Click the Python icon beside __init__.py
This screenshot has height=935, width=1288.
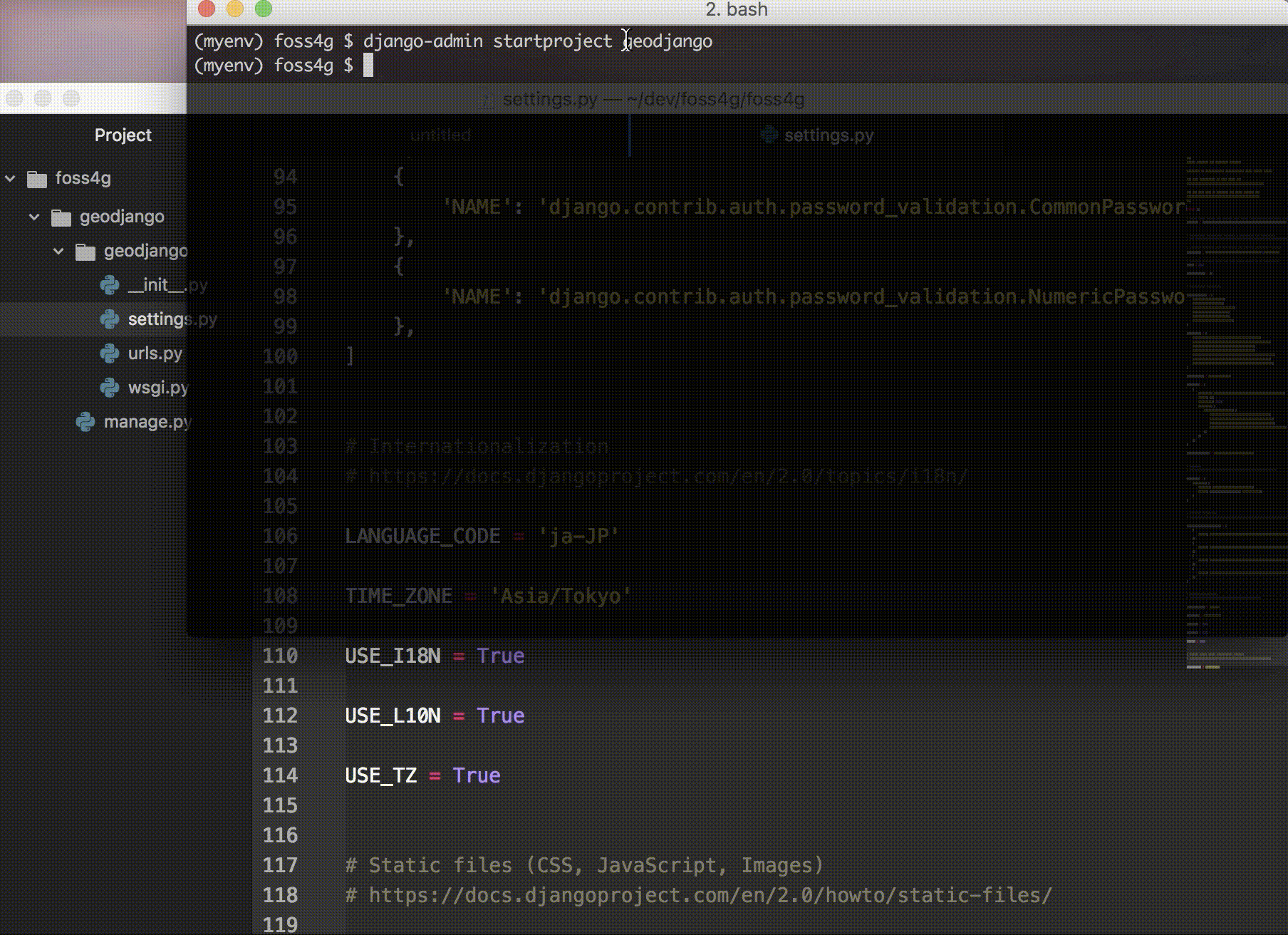[x=110, y=286]
